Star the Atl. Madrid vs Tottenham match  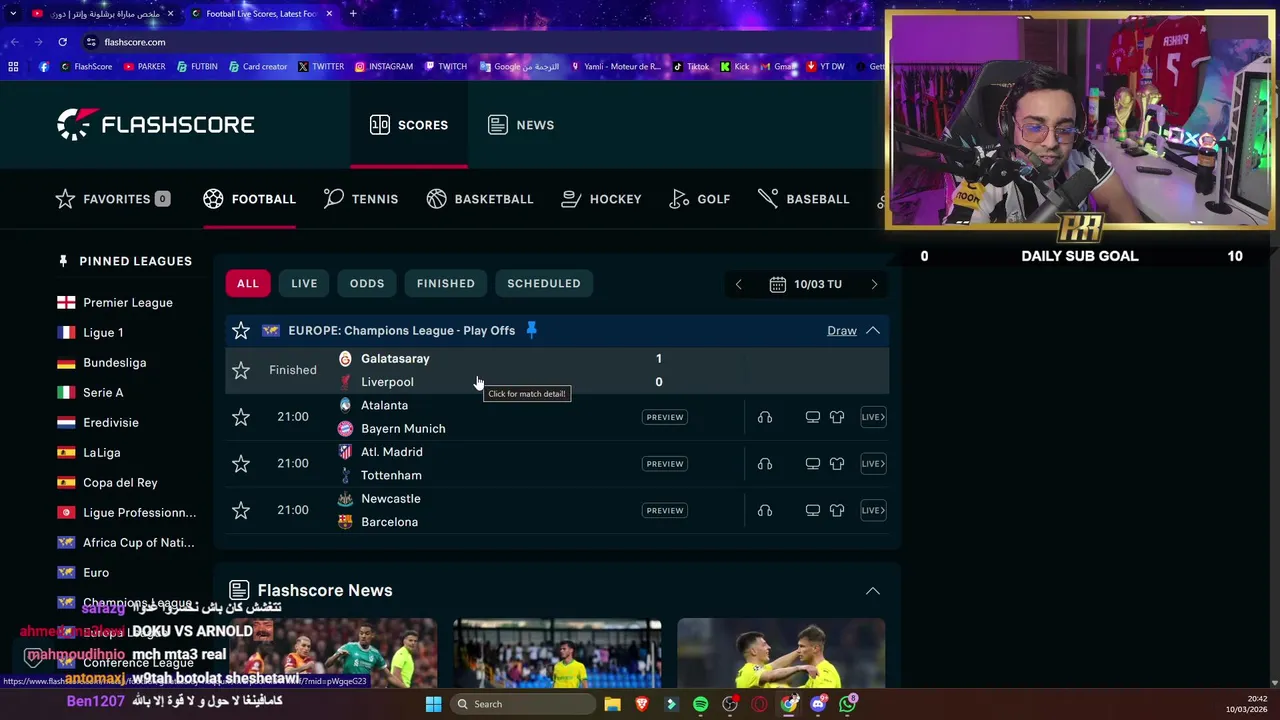pyautogui.click(x=241, y=464)
